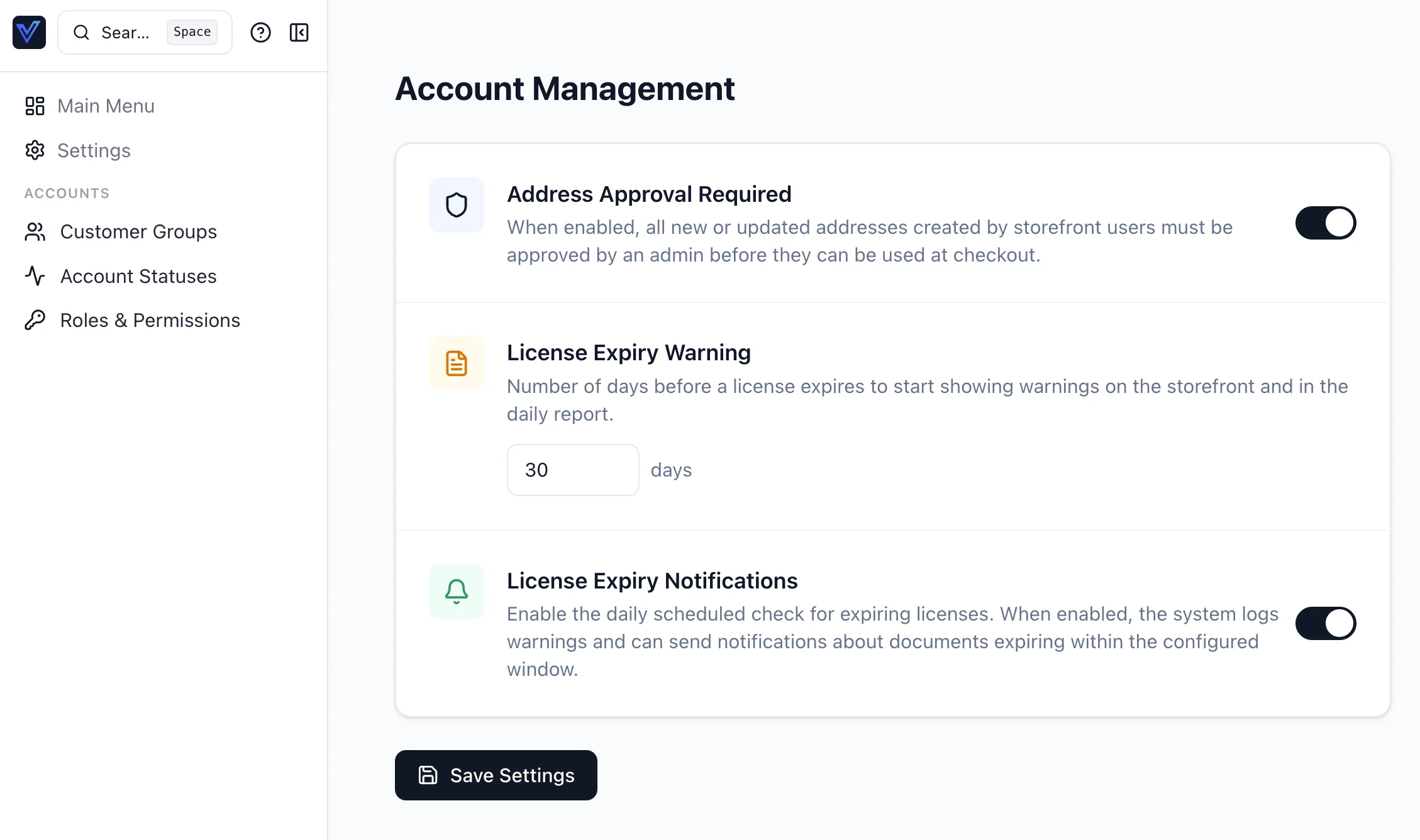Viewport: 1420px width, 840px height.
Task: Click the Account Statuses activity icon
Action: pyautogui.click(x=35, y=276)
